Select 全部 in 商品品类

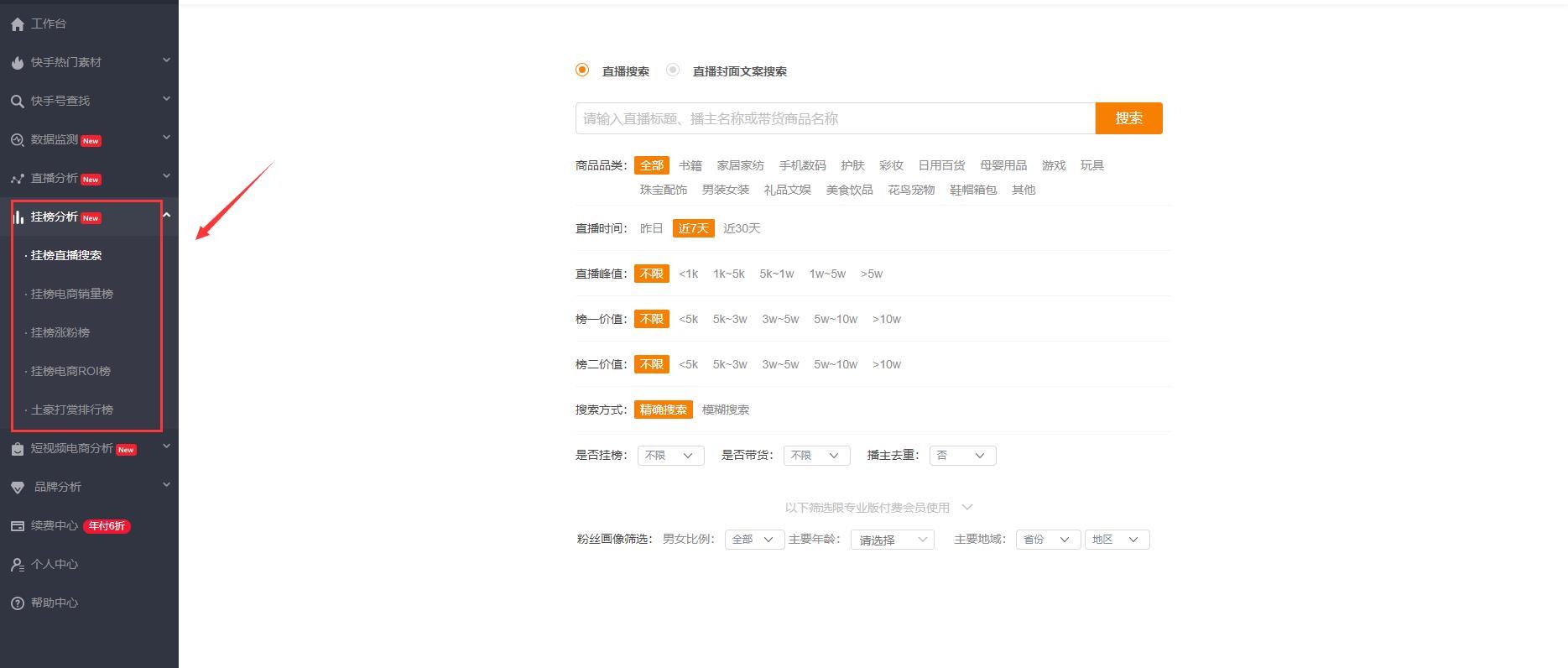(x=652, y=165)
